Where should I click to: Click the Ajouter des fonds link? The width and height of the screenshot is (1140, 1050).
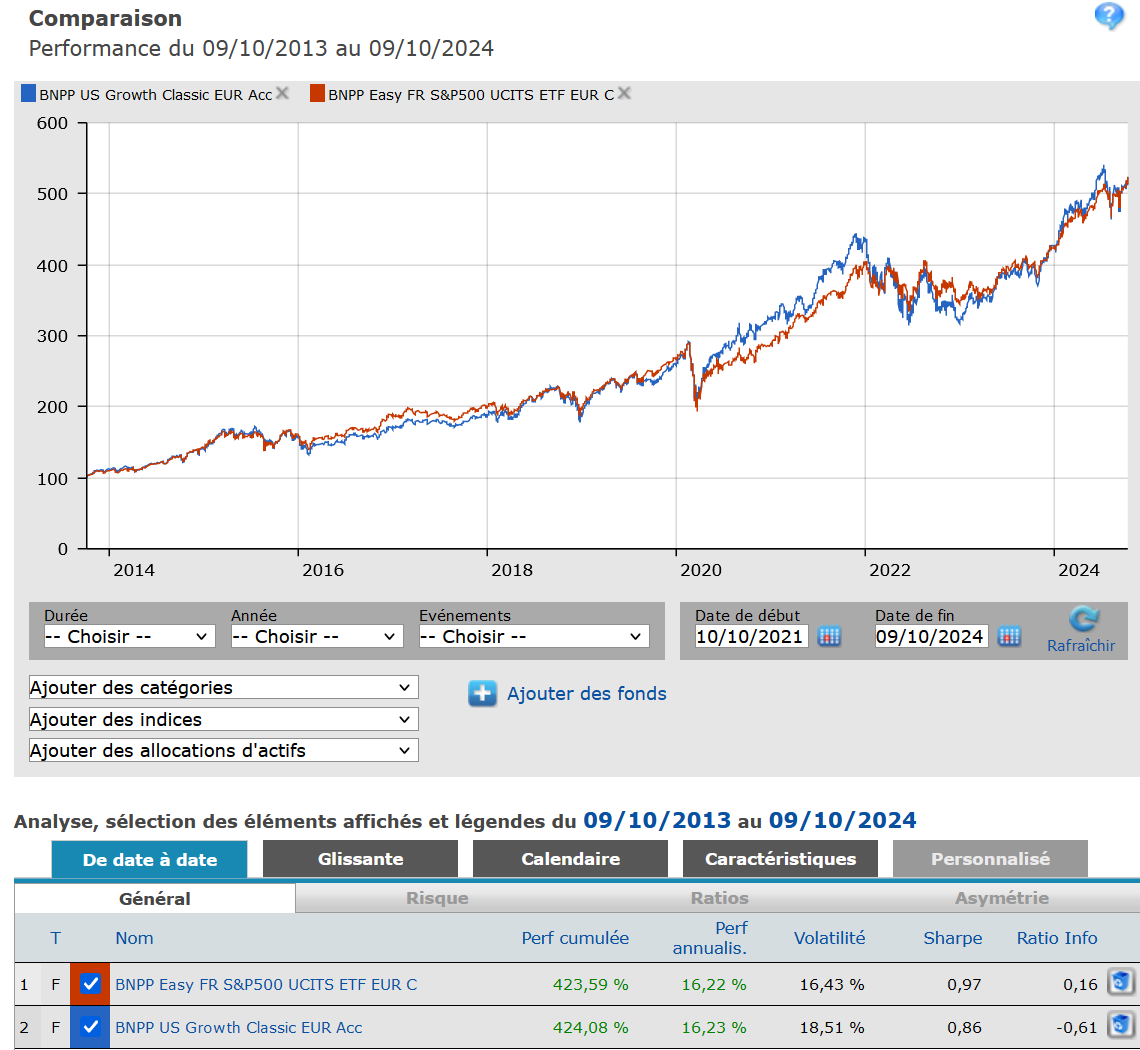point(587,694)
